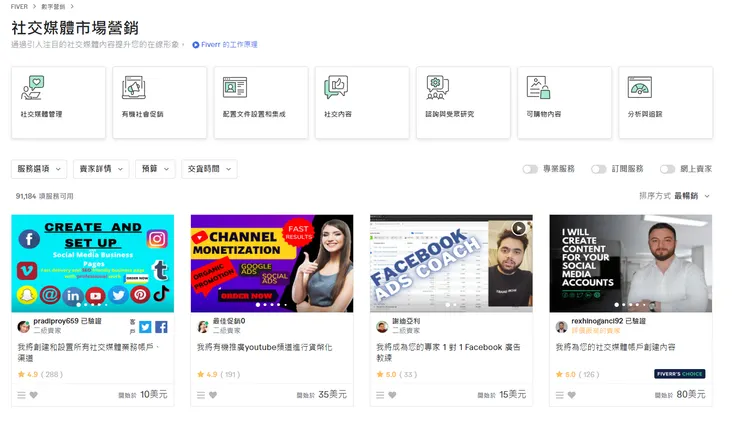740x421 pixels.
Task: Click the 5.0 (126) rating
Action: tap(577, 374)
